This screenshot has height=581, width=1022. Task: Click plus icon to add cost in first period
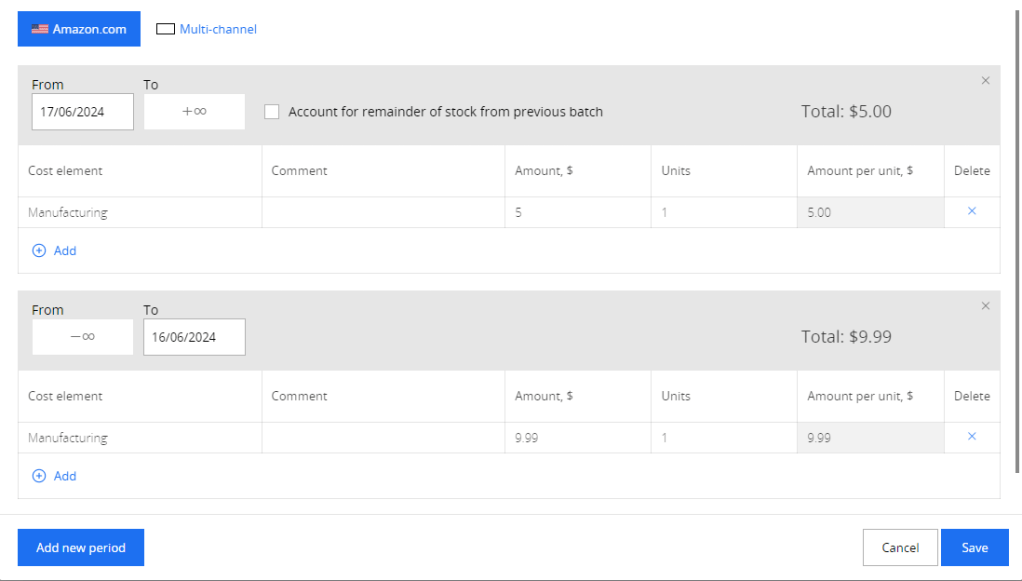[39, 251]
